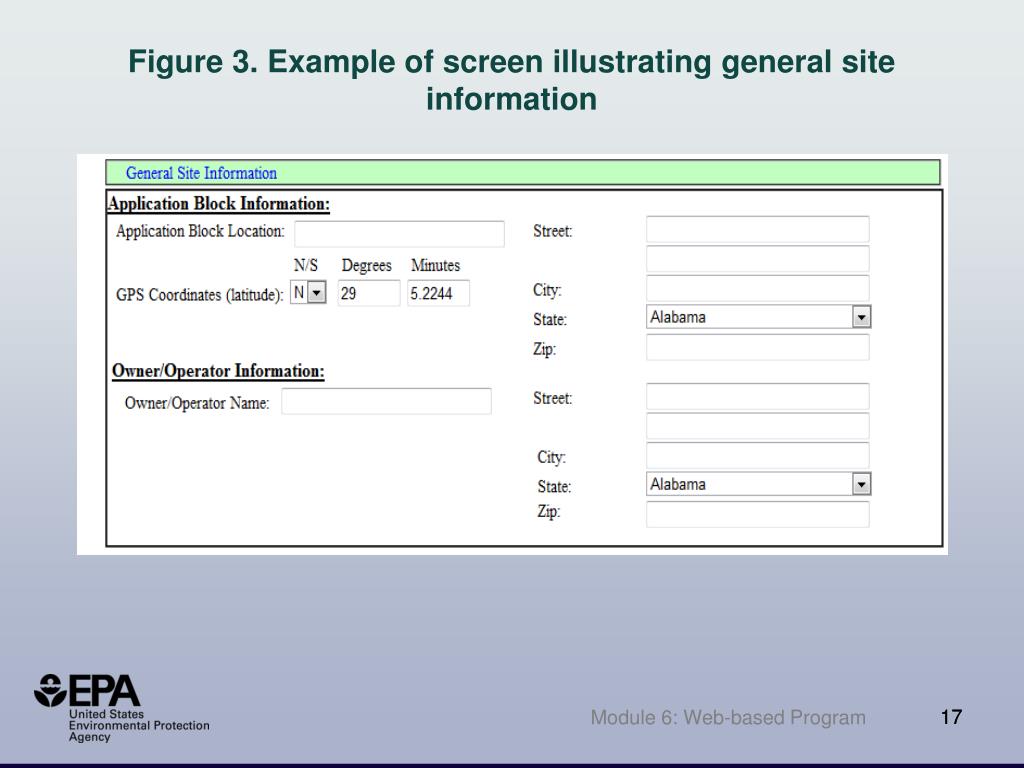Open the General Site Information link

(x=201, y=173)
